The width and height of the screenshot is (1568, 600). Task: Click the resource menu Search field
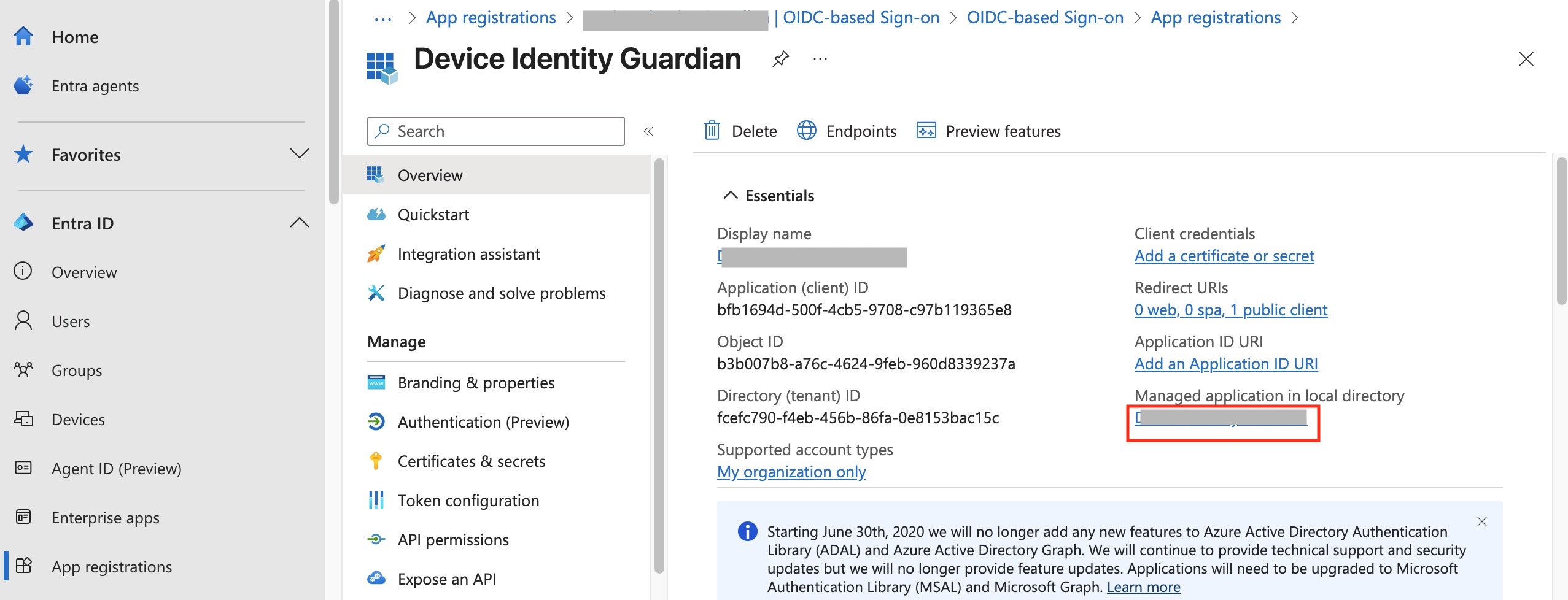point(503,131)
